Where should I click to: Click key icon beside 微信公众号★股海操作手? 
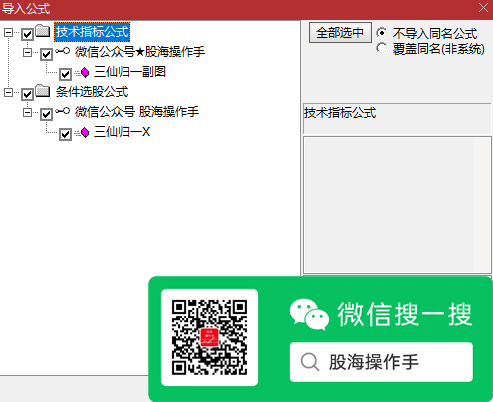click(x=63, y=51)
